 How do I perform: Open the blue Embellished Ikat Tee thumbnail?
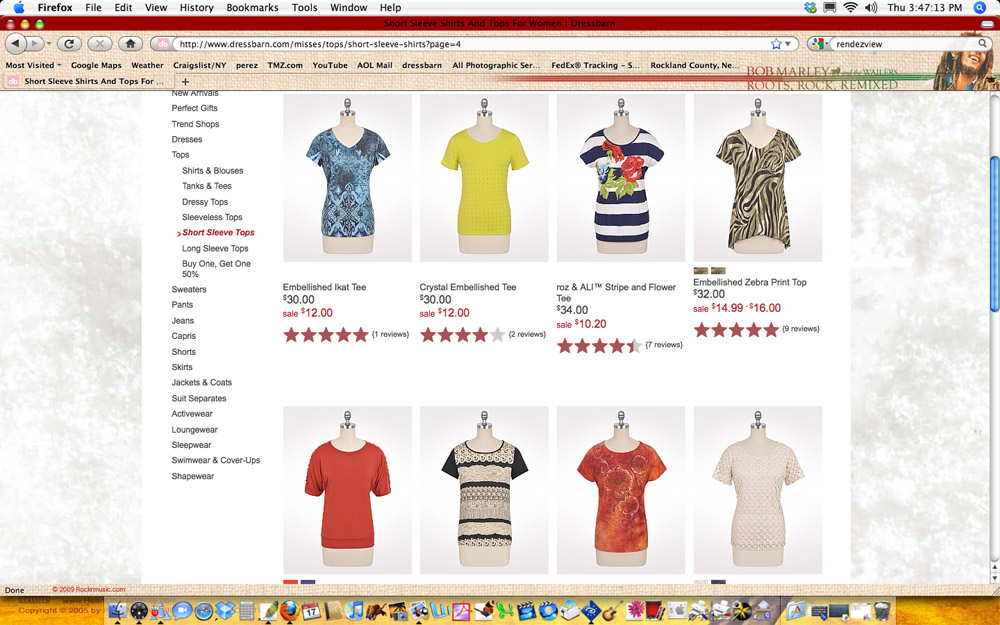pyautogui.click(x=347, y=178)
